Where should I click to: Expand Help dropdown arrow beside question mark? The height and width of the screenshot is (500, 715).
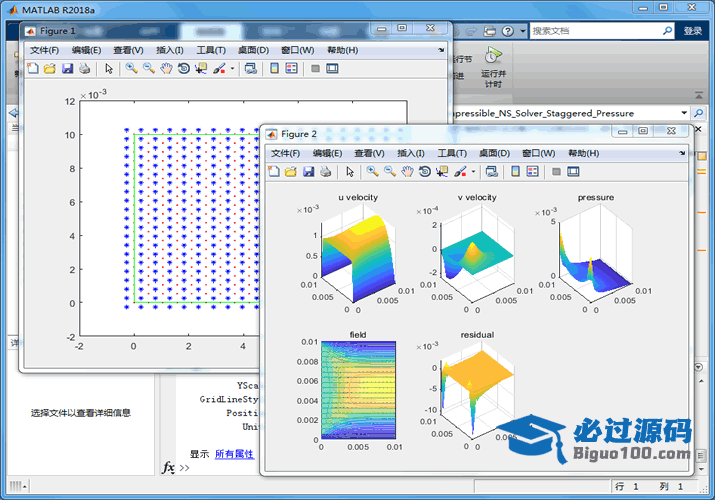[523, 31]
